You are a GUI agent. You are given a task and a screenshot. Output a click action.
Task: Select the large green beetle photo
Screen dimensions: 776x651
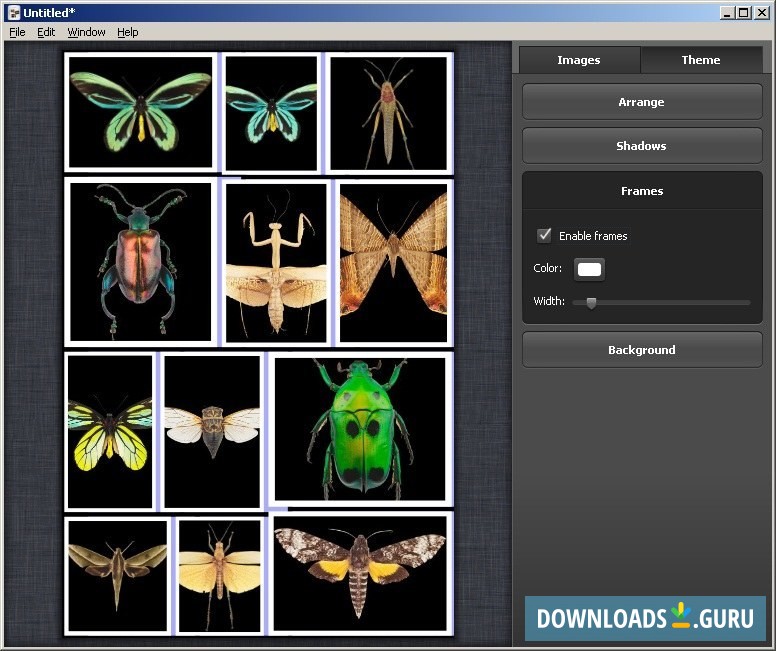pos(360,428)
